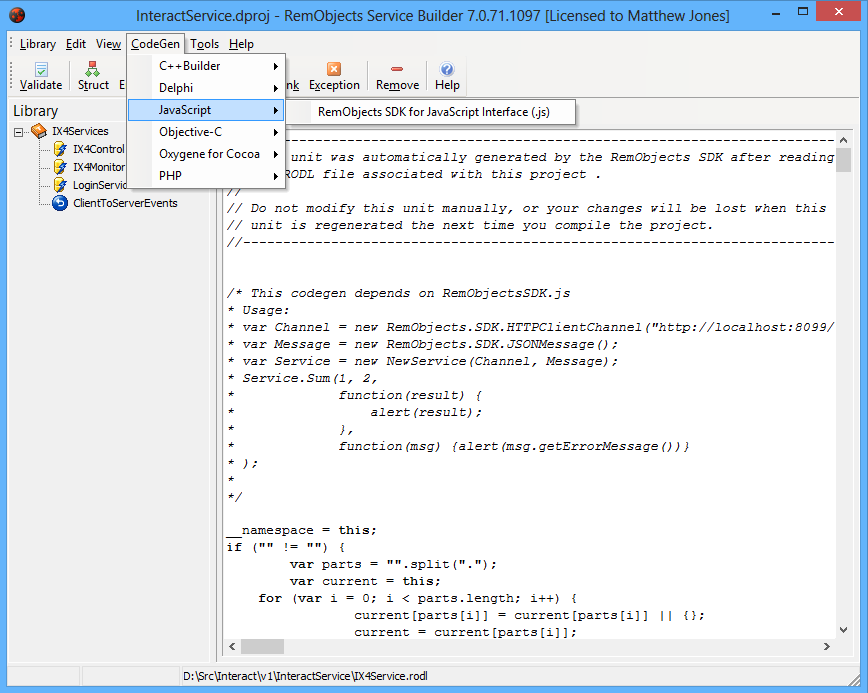Select ClientToServerEvents tree item

point(125,203)
